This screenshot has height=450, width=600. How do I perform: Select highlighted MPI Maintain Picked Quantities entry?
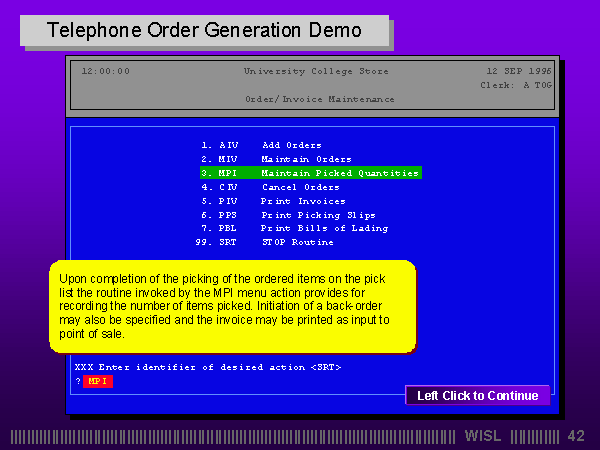[309, 173]
